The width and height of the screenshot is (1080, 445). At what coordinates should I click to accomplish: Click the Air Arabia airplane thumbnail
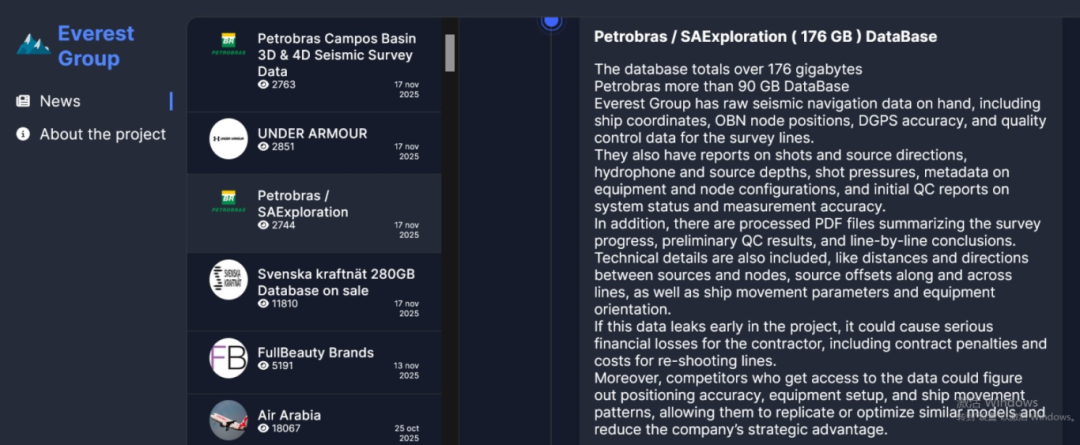pos(228,420)
